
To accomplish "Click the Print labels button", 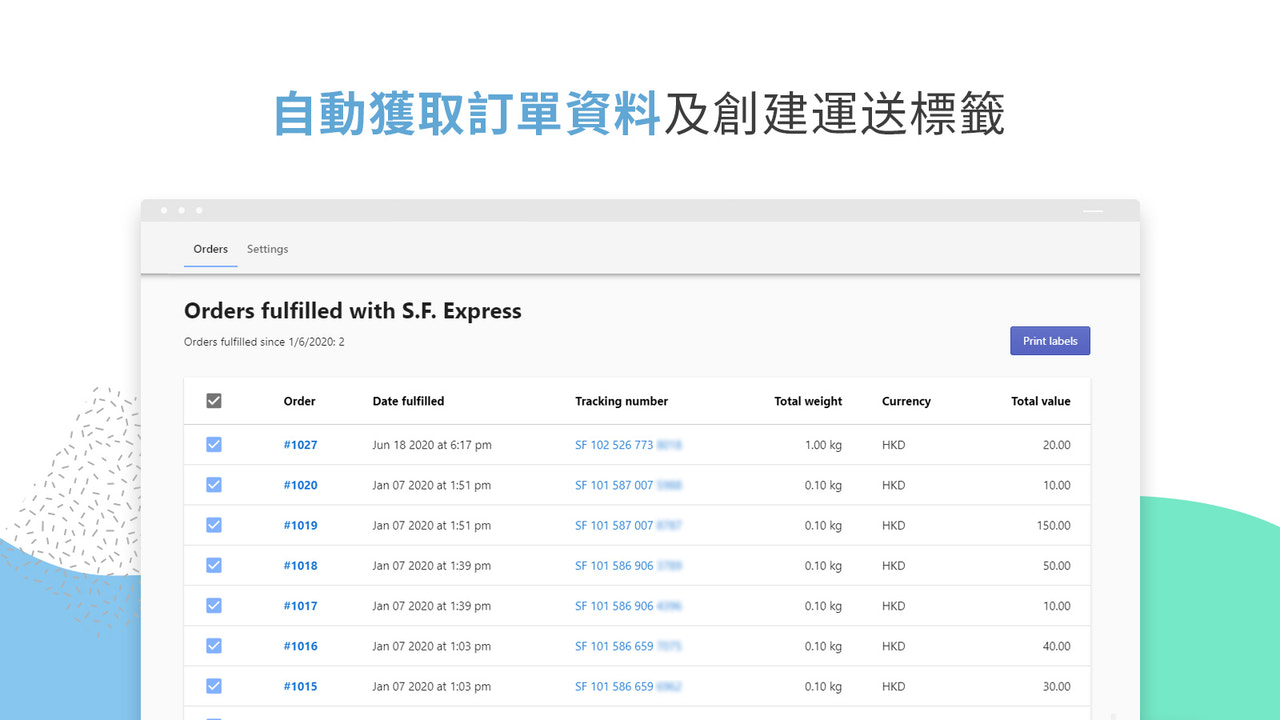I will (x=1050, y=341).
